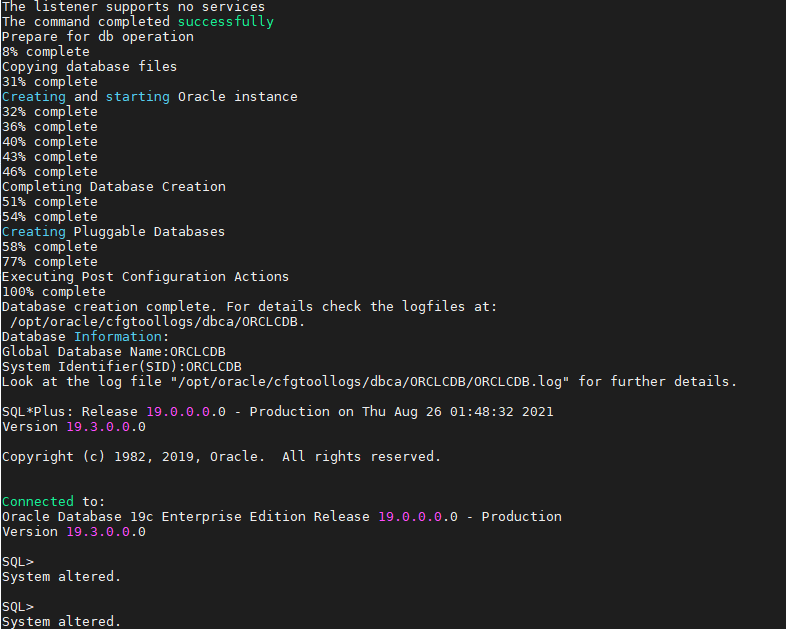Click the SQL*Plus release banner line
The image size is (786, 629).
pyautogui.click(x=278, y=412)
